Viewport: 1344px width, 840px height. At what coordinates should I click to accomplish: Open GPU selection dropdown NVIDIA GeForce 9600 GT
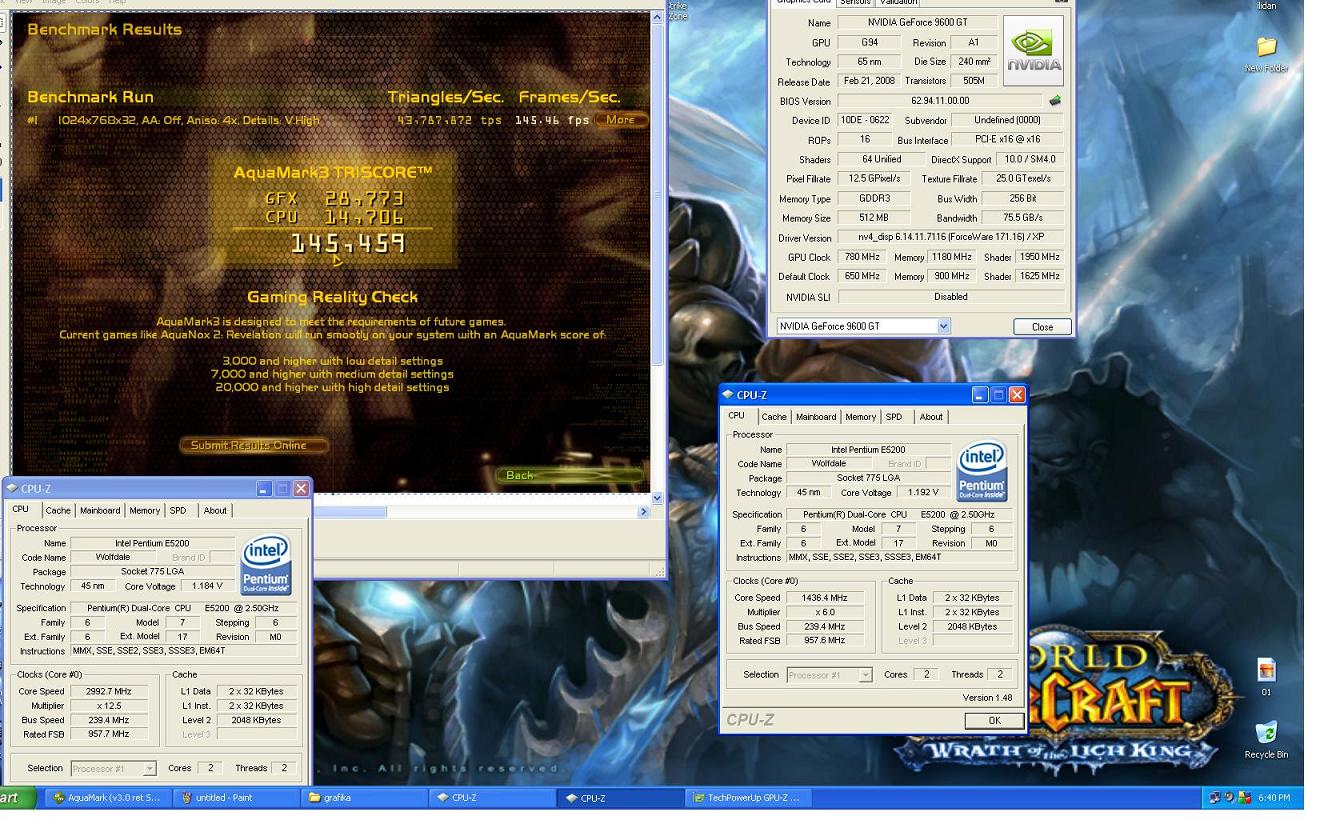tap(864, 326)
